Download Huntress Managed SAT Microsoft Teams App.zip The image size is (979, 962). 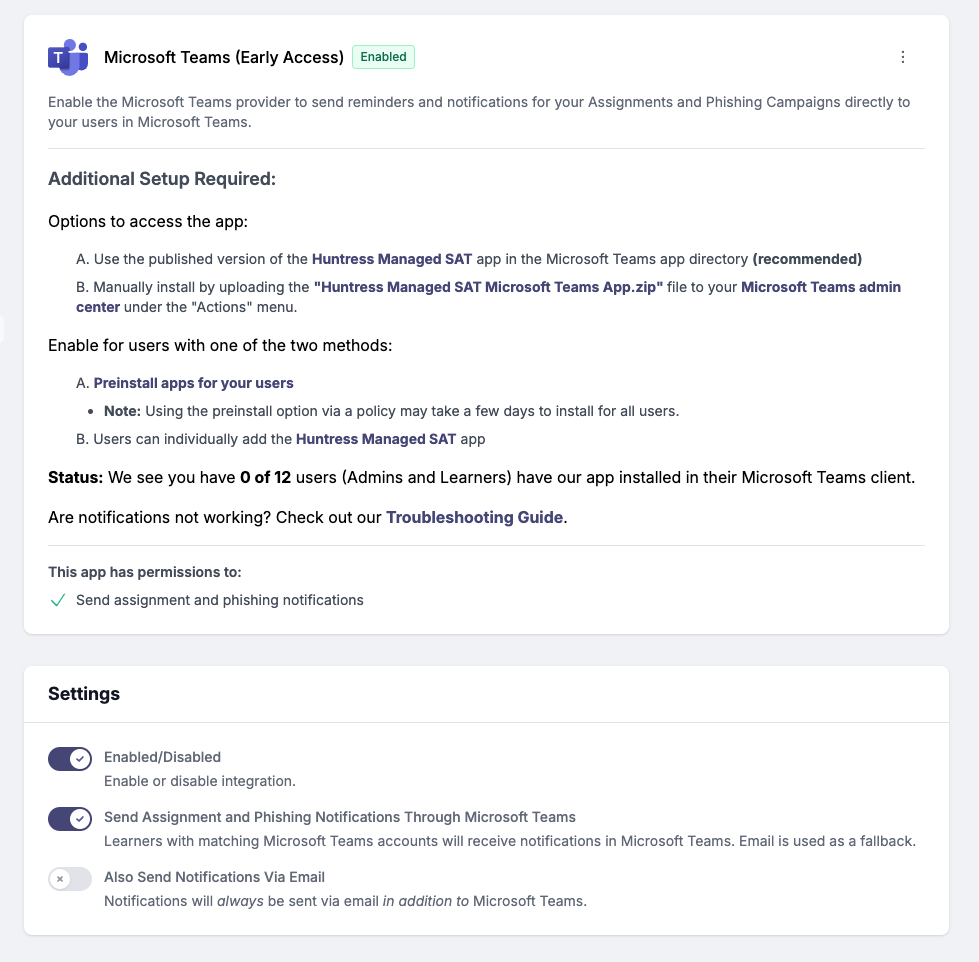488,287
